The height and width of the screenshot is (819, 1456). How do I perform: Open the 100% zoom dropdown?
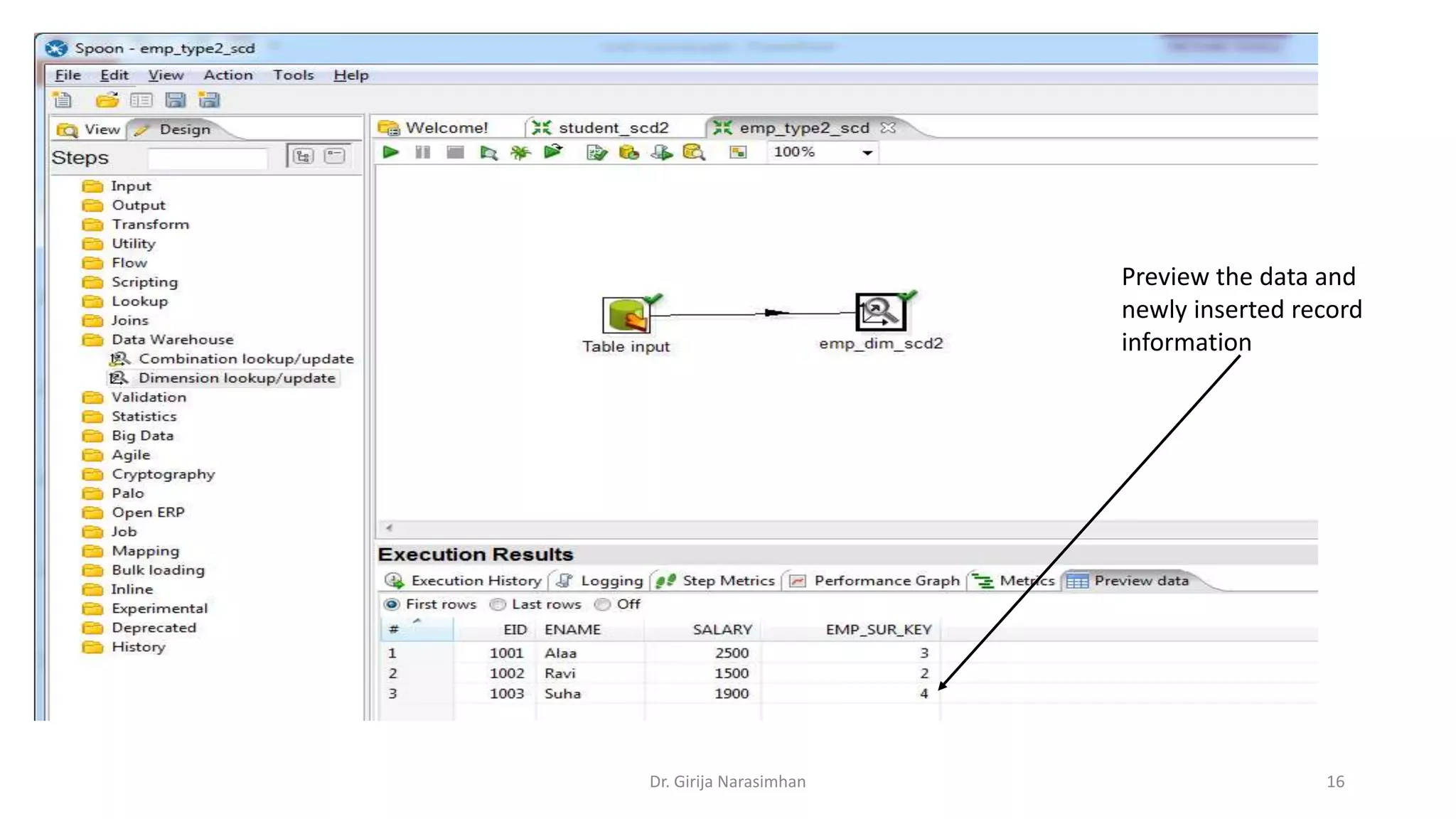[867, 153]
